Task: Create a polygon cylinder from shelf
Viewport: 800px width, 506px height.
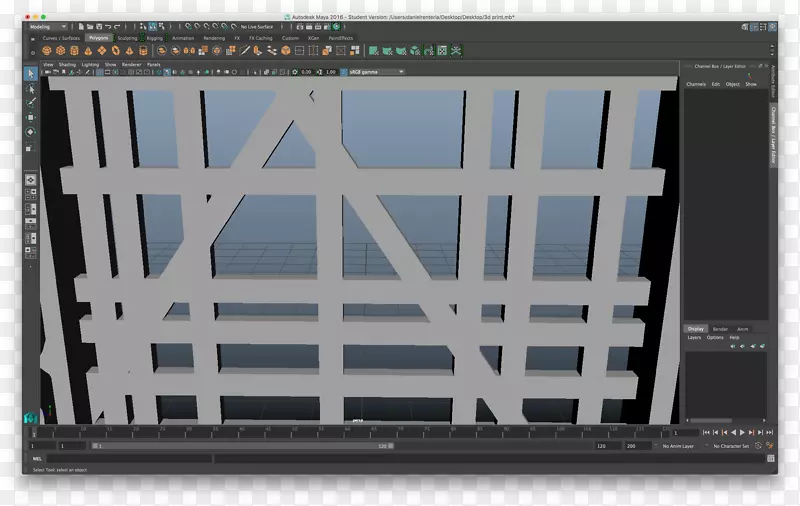Action: pos(74,50)
